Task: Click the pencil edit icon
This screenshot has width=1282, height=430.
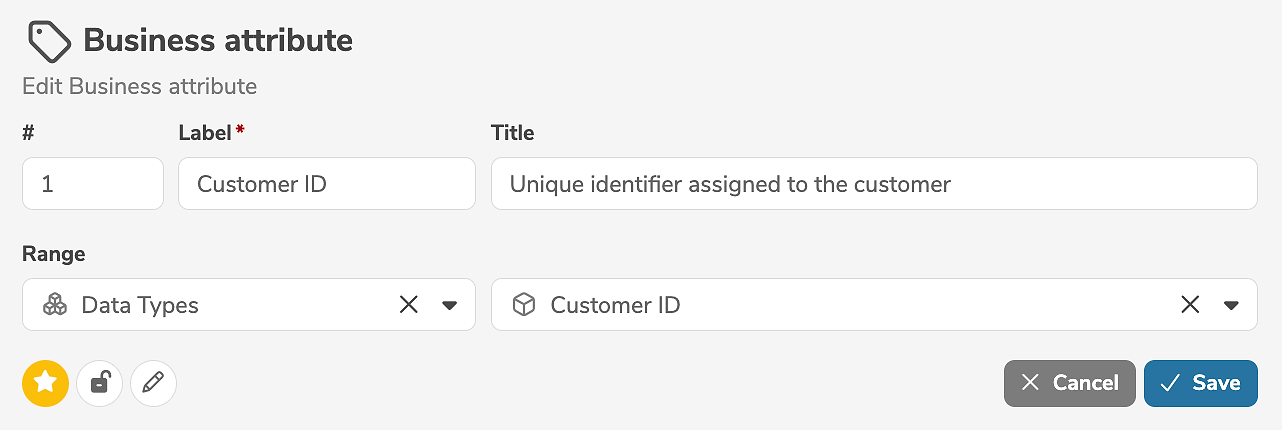Action: point(153,383)
